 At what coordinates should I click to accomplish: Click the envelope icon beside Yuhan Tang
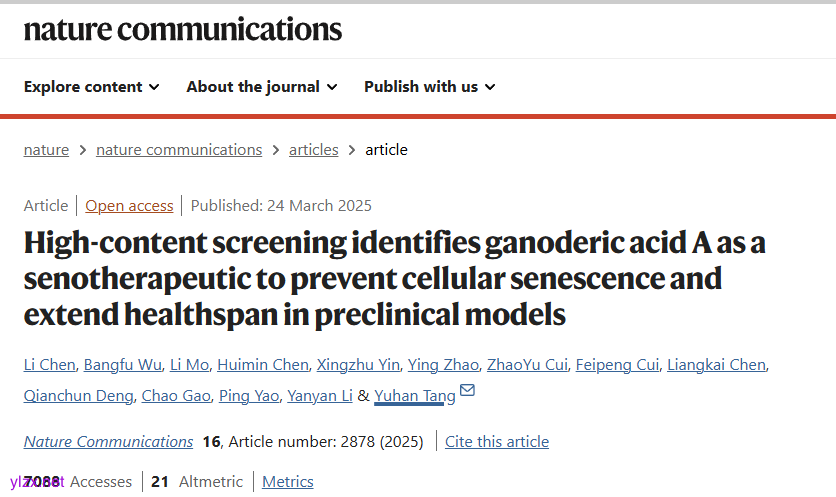[467, 391]
